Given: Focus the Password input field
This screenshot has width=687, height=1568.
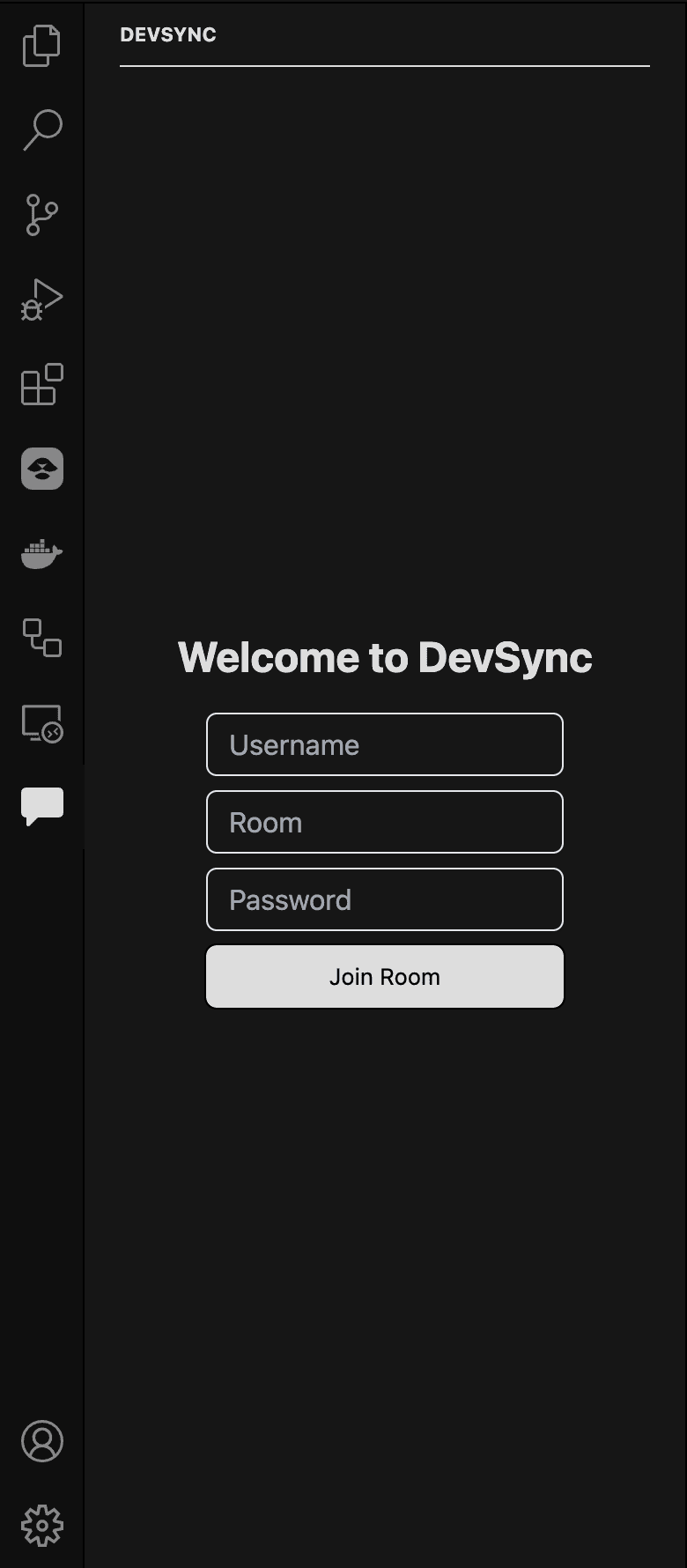Looking at the screenshot, I should point(385,899).
